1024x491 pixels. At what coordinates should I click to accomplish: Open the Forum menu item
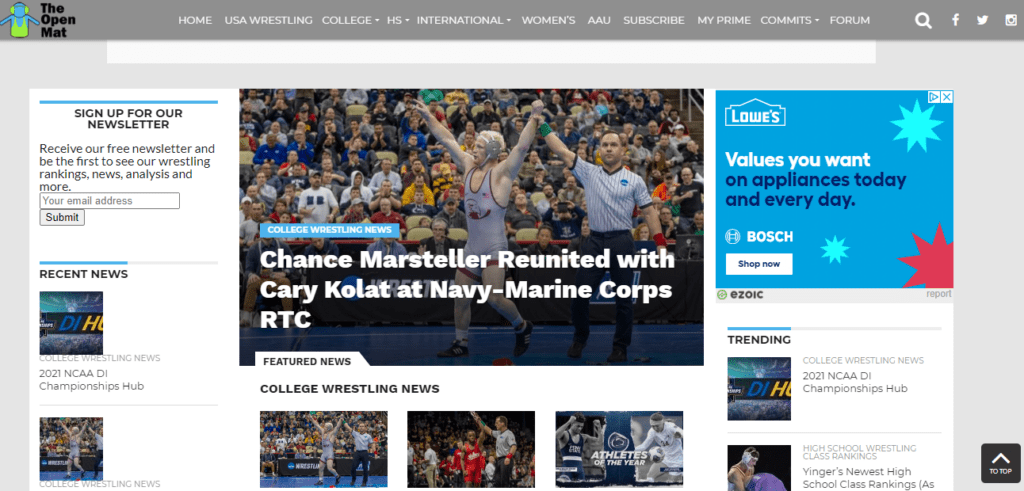(850, 20)
